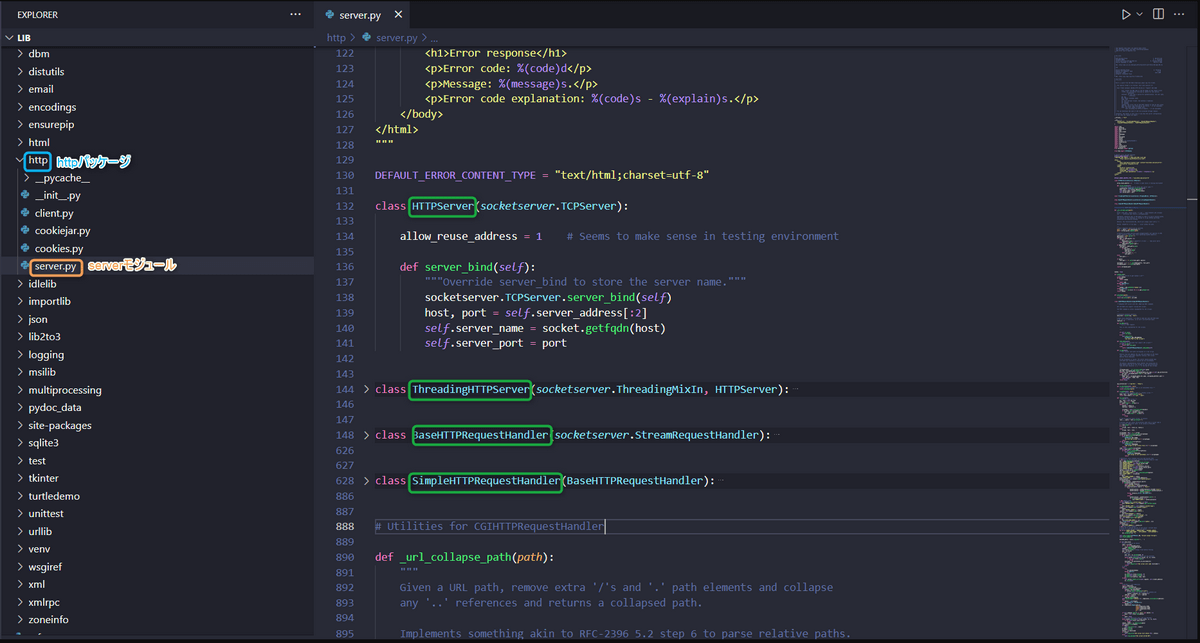Select the xmlrpc folder
Screen dimensions: 1200x643
coord(43,602)
